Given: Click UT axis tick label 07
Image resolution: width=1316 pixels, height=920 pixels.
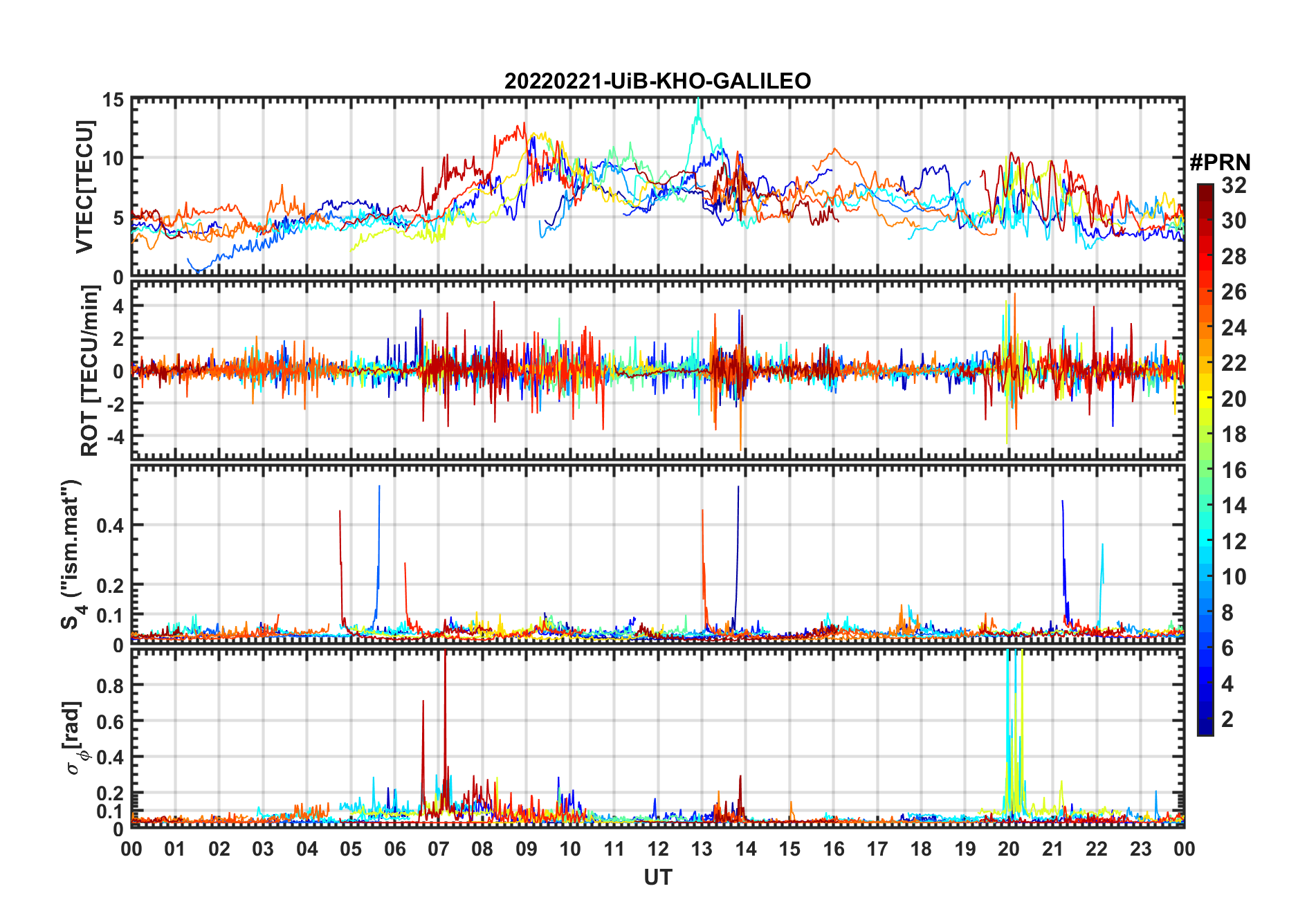Looking at the screenshot, I should click(x=439, y=849).
